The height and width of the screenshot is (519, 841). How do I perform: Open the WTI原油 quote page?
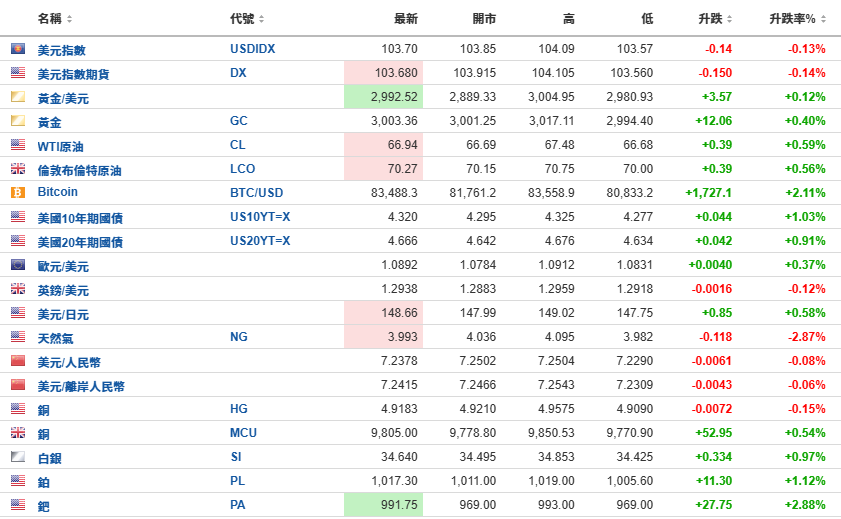tap(60, 146)
